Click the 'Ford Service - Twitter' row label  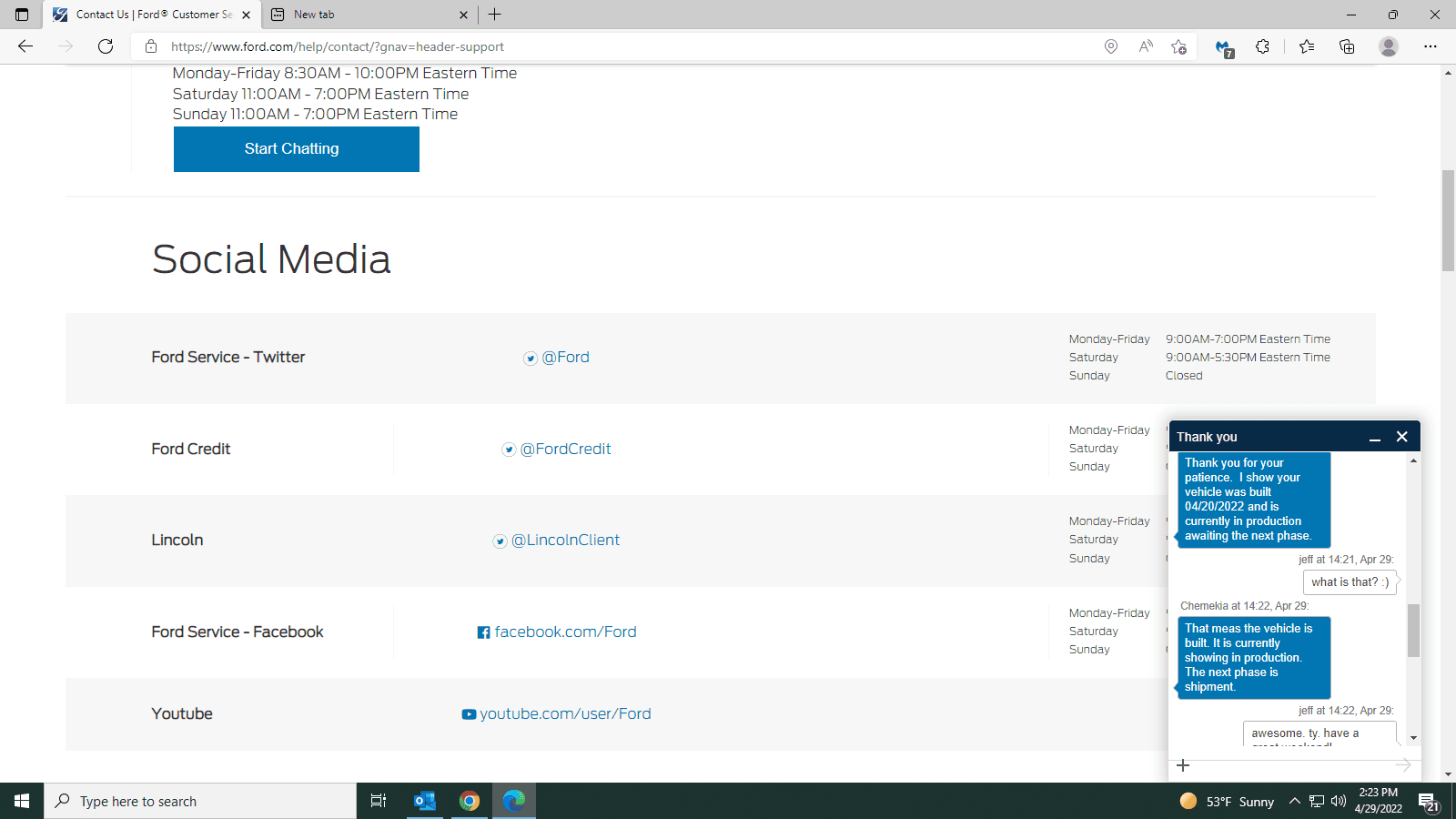click(228, 358)
